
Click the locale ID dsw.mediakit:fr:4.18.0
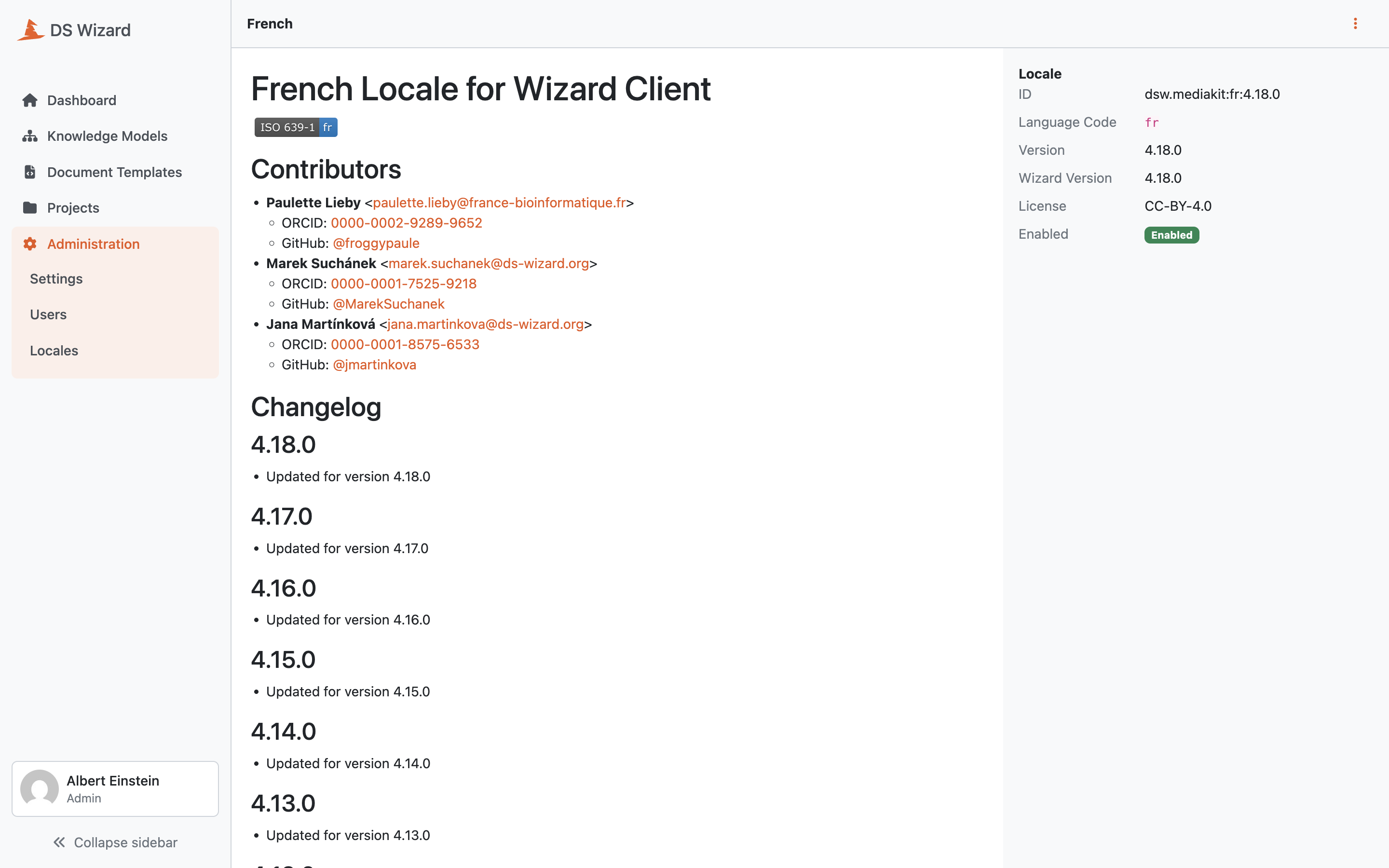[x=1212, y=94]
